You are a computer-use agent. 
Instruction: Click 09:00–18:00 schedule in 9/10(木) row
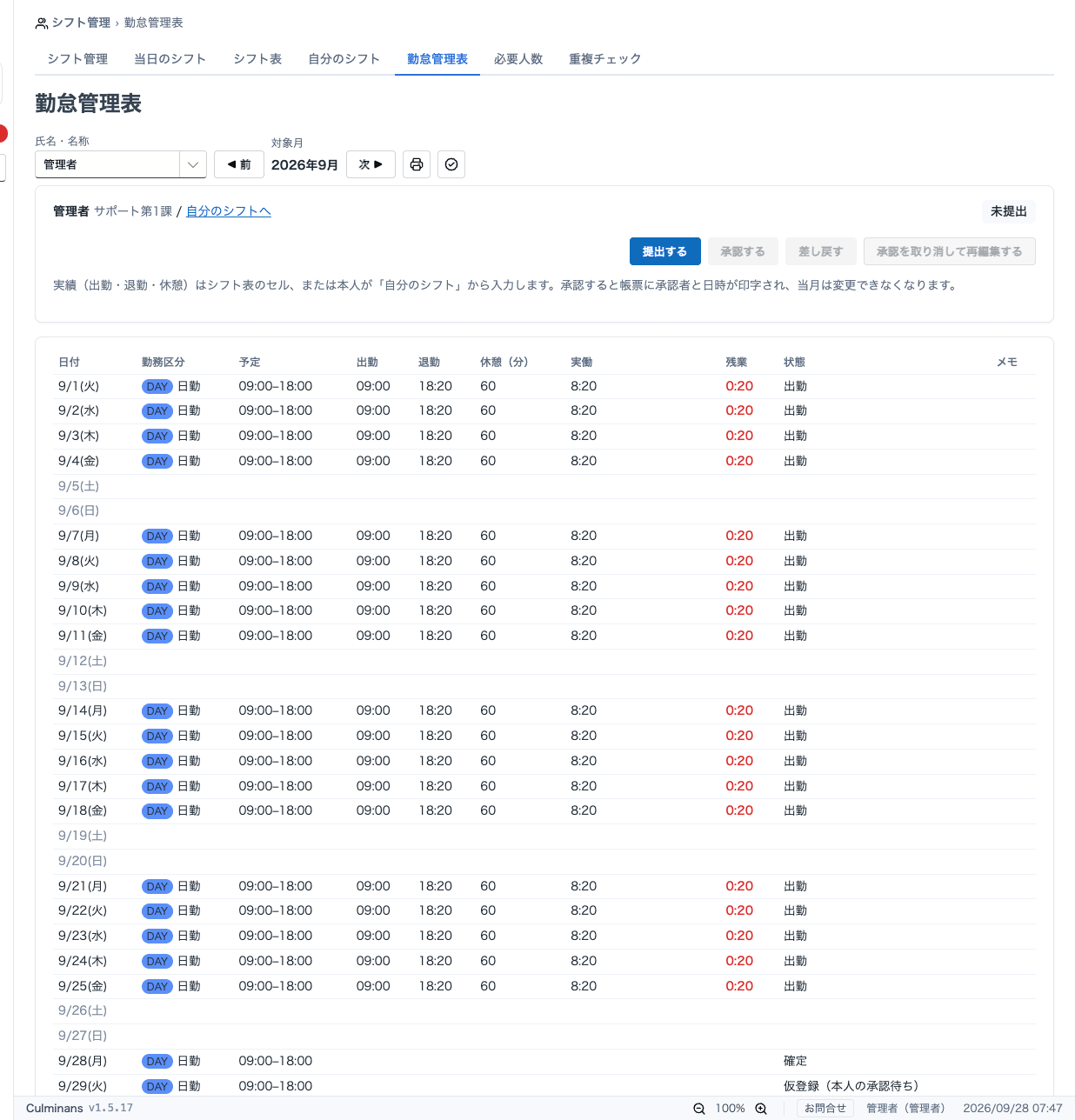pyautogui.click(x=276, y=611)
